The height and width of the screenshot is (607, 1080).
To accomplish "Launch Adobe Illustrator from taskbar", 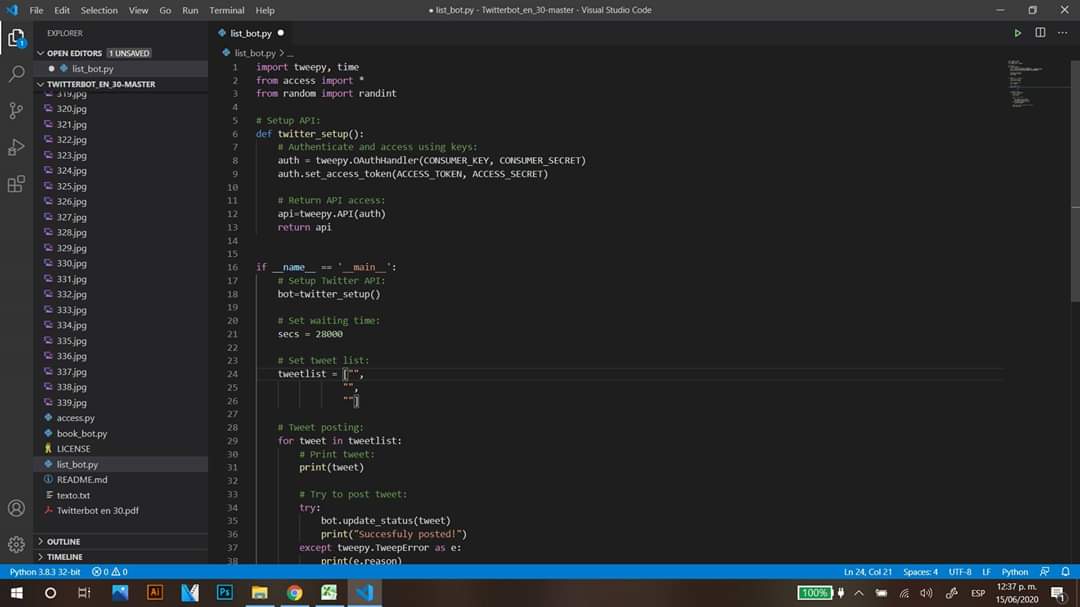I will (155, 593).
